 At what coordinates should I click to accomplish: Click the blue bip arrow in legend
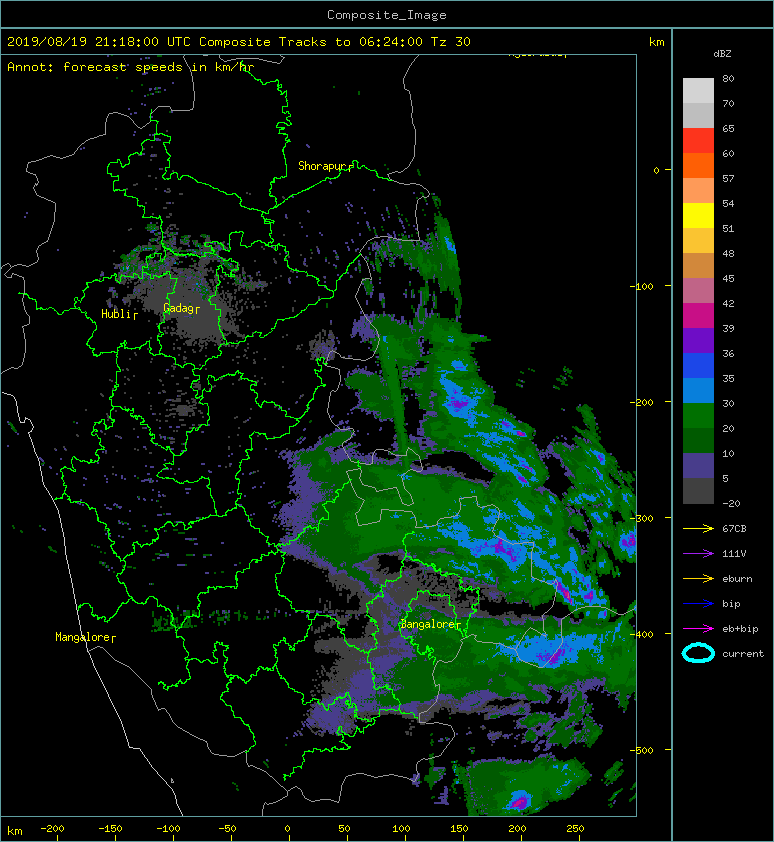click(698, 604)
